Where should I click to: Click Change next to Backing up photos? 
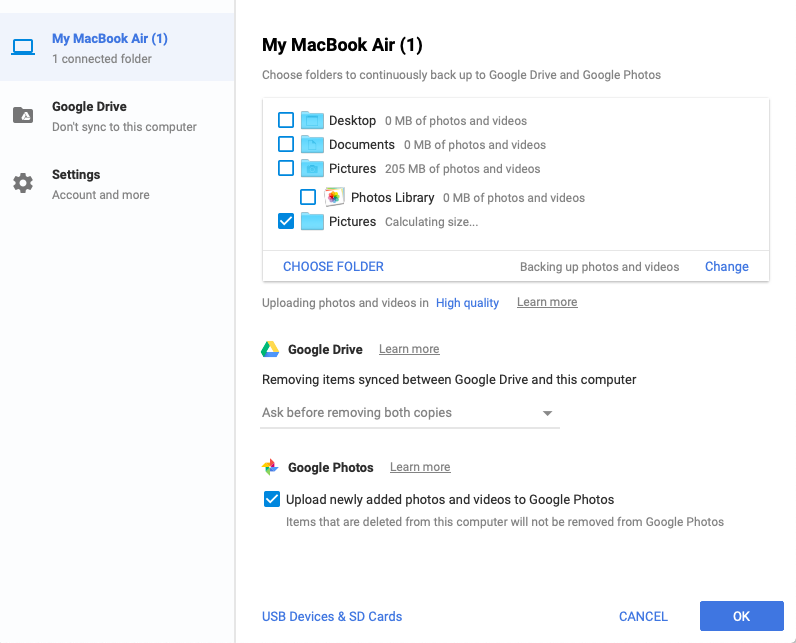[x=726, y=266]
